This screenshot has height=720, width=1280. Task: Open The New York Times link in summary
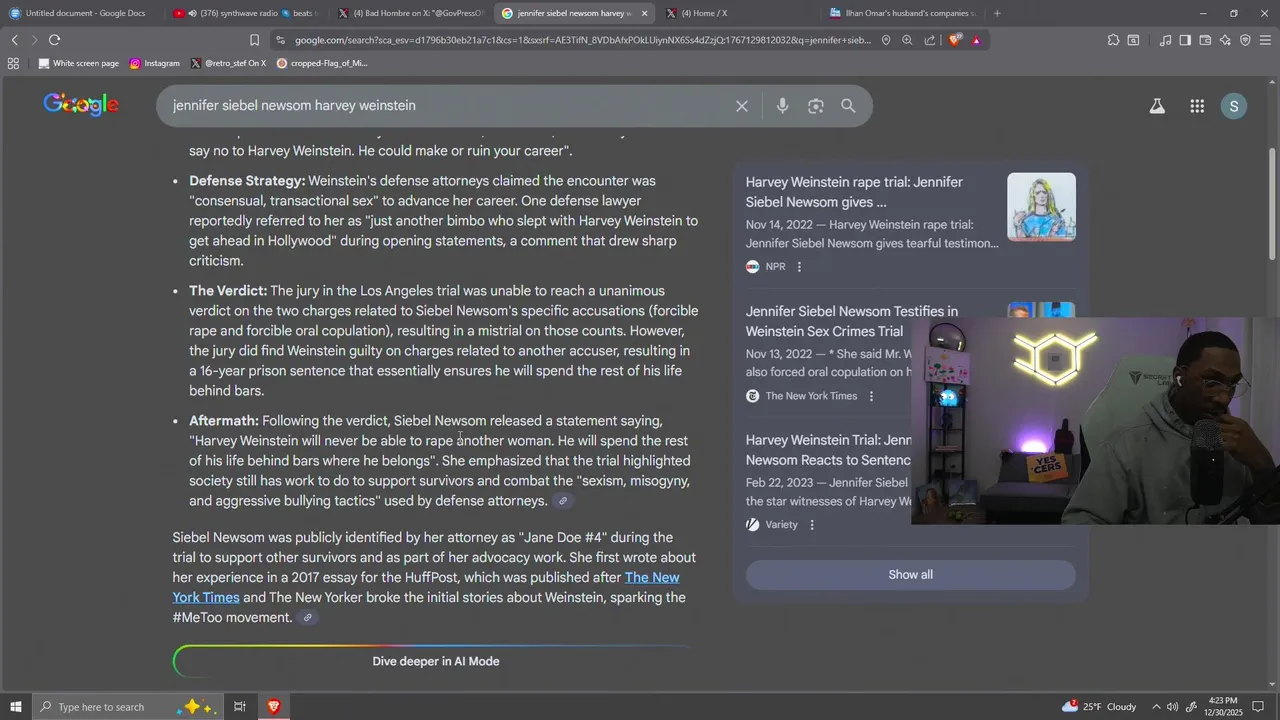coord(426,588)
